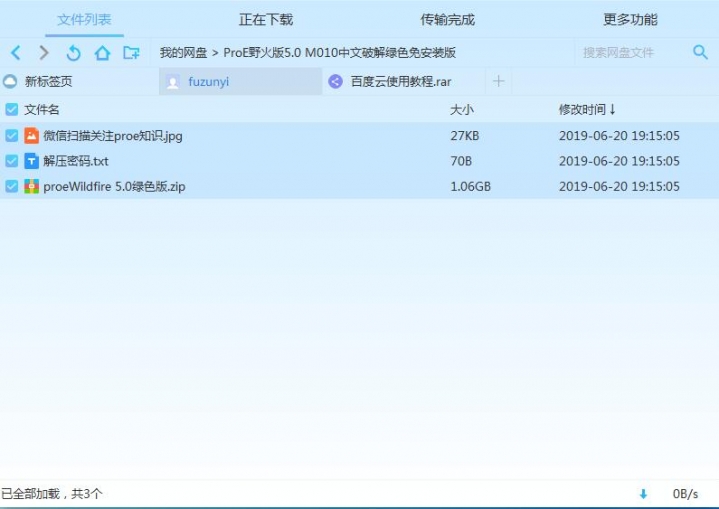Click the forward navigation arrow
Screen dimensions: 719x509
pyautogui.click(x=44, y=53)
